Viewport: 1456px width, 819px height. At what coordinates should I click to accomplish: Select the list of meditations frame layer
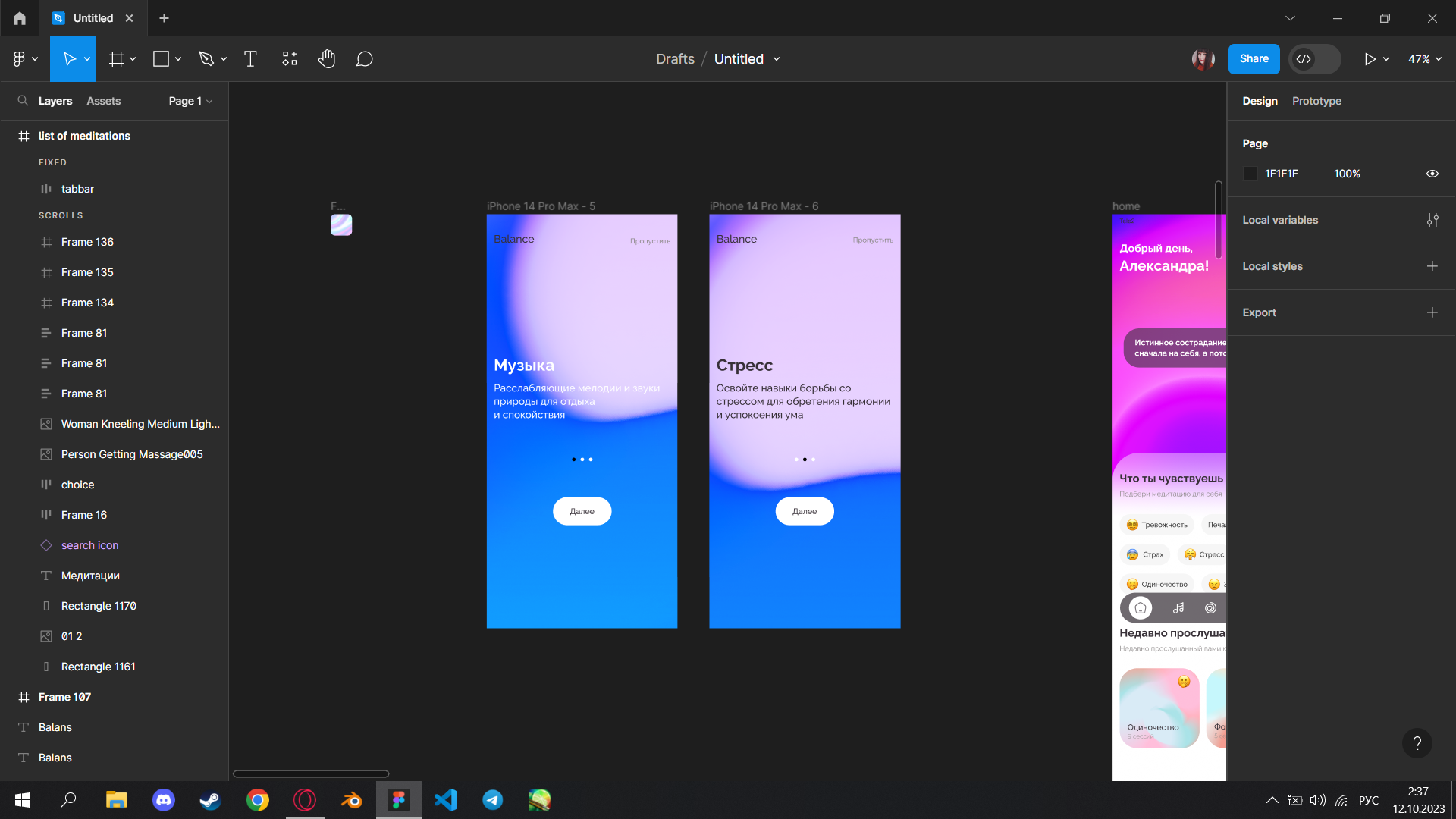click(114, 136)
